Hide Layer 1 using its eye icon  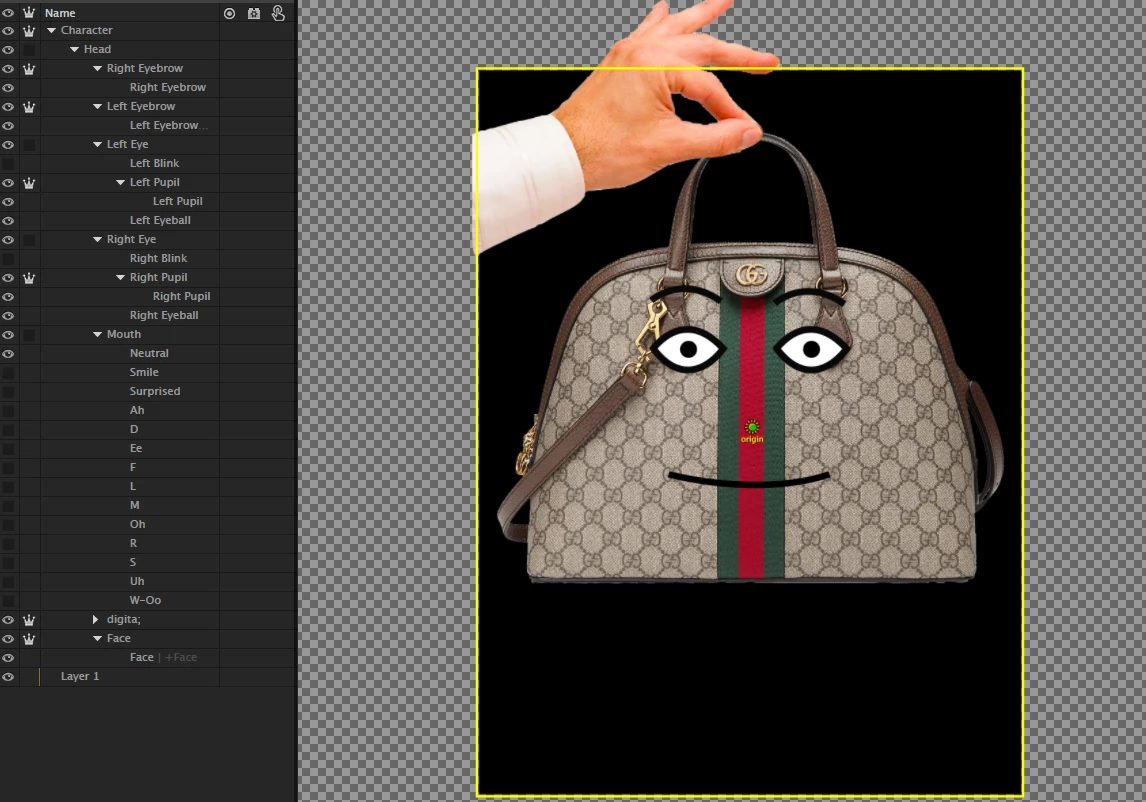pos(8,677)
